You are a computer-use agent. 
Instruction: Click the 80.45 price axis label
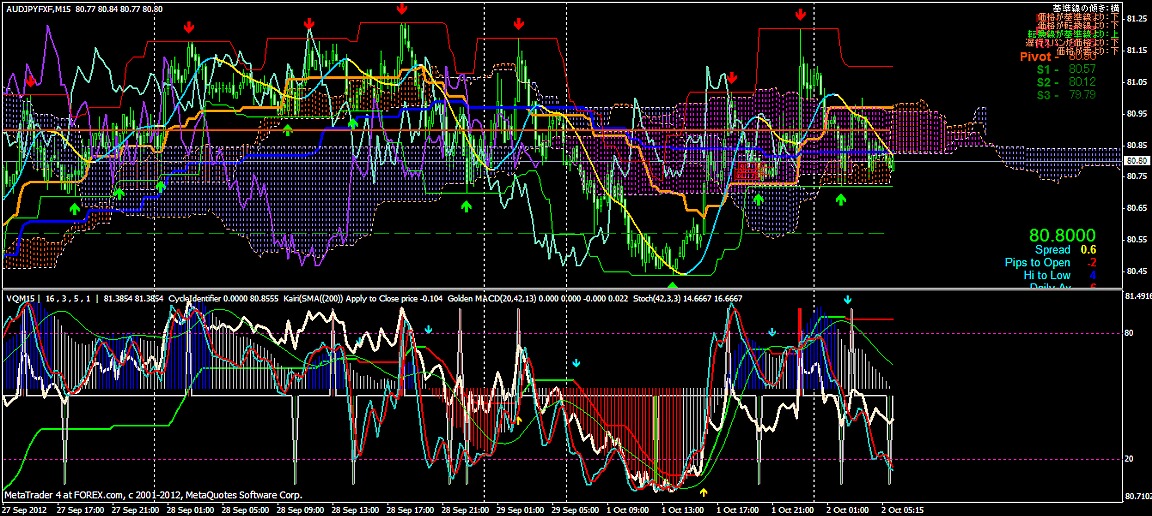(1137, 271)
